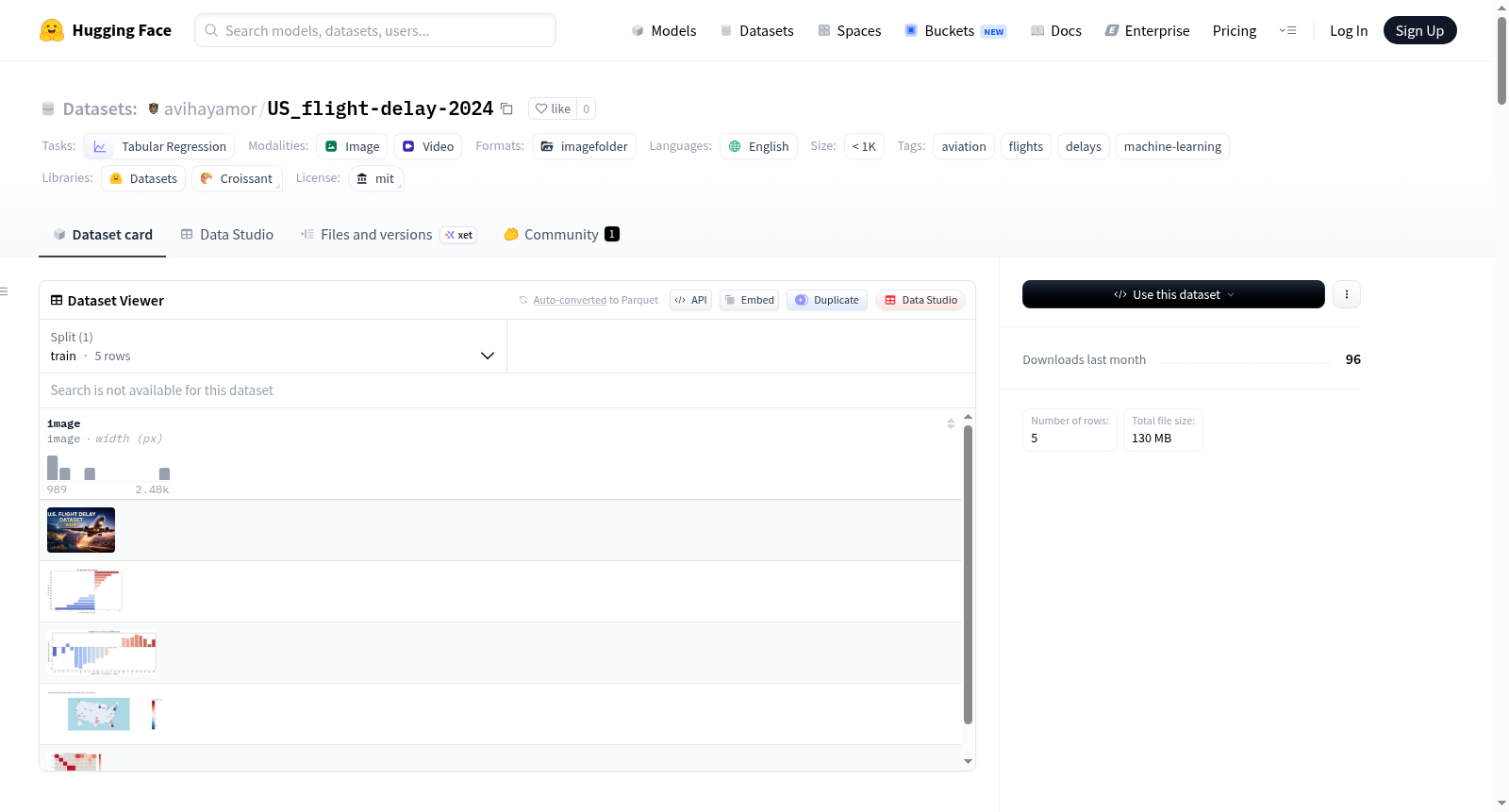
Task: Click the mit license tag
Action: click(375, 178)
